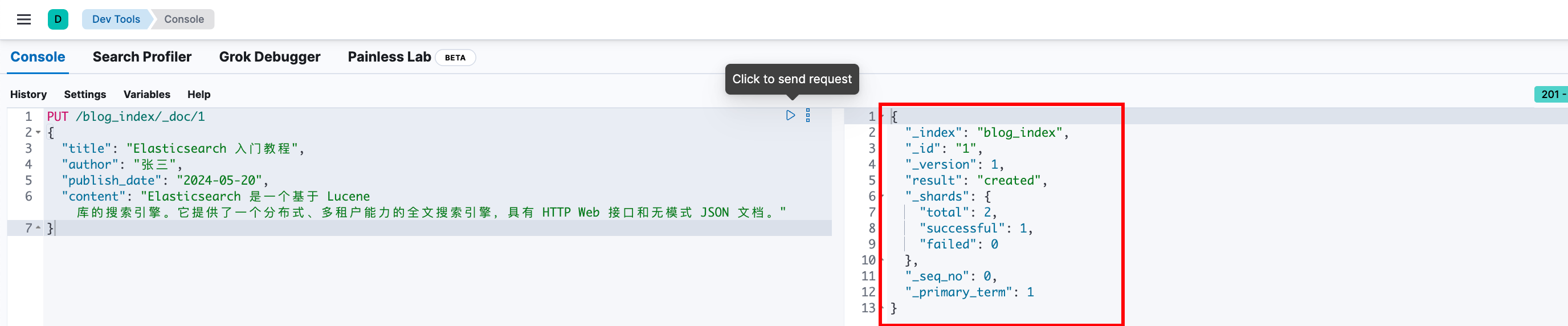Collapse request body at line 2
Image resolution: width=1568 pixels, height=326 pixels.
tap(38, 132)
